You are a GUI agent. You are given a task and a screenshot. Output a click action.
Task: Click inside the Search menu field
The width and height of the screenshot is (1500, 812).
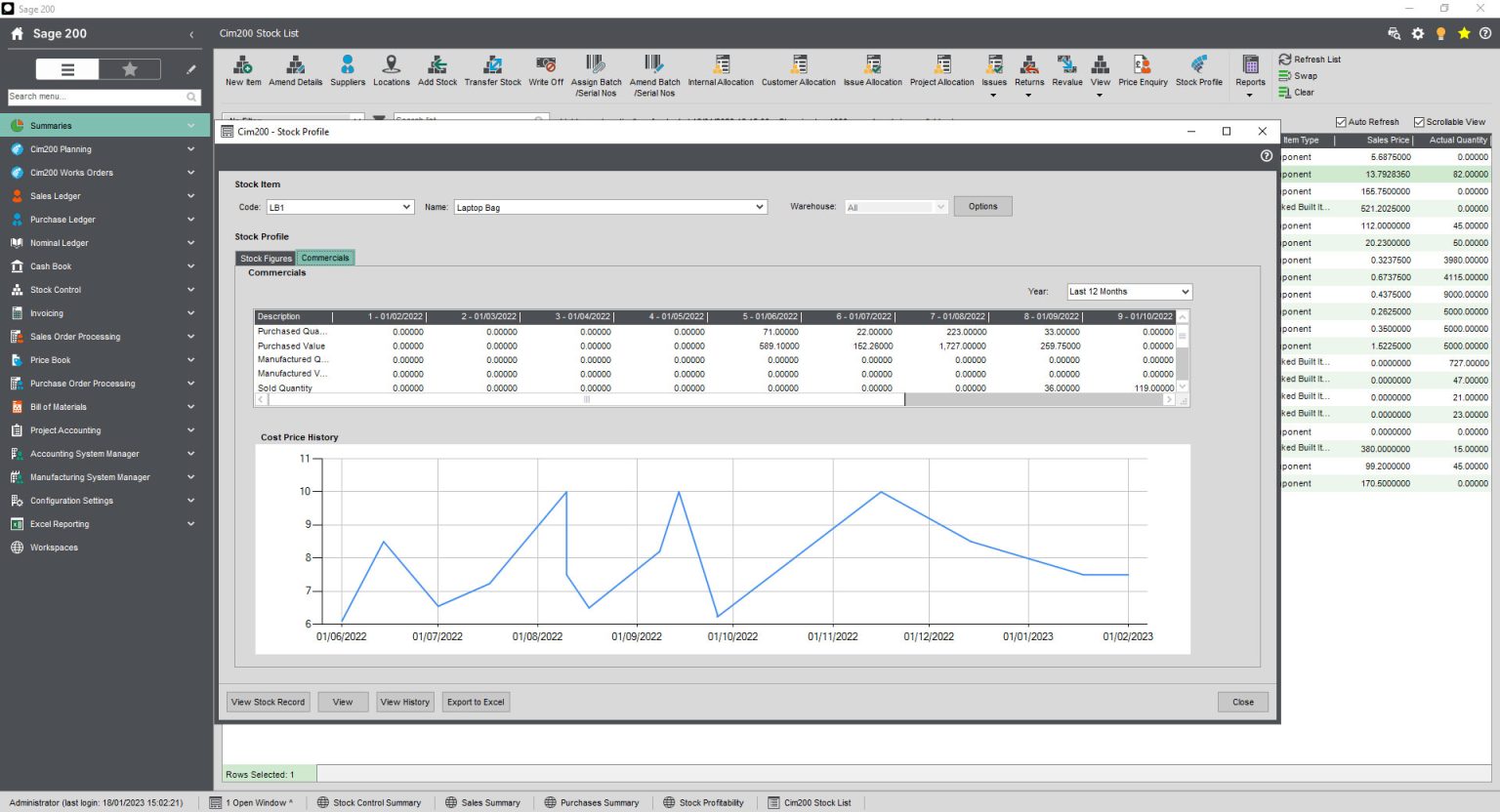98,97
